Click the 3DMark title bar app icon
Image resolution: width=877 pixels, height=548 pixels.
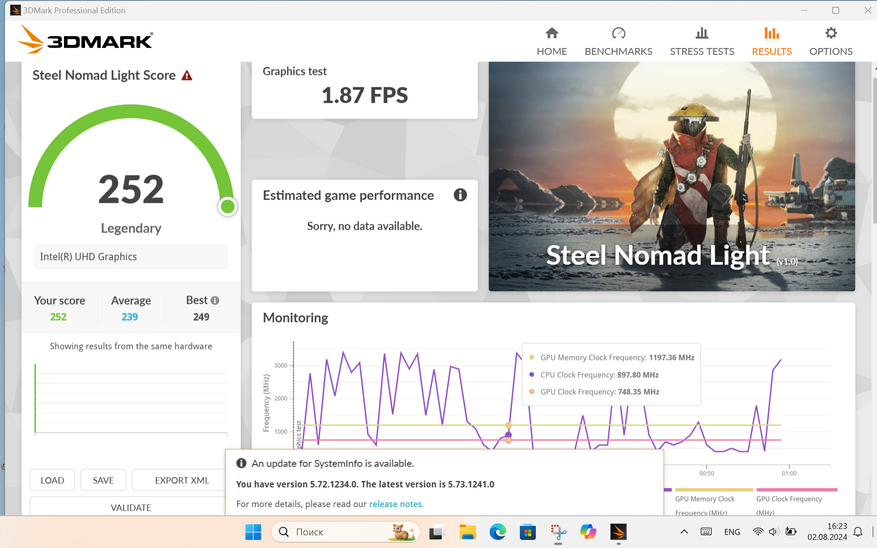[x=15, y=10]
